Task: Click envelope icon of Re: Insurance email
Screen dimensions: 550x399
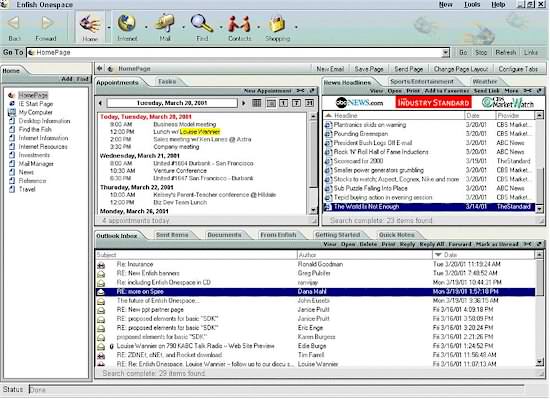Action: [x=101, y=265]
